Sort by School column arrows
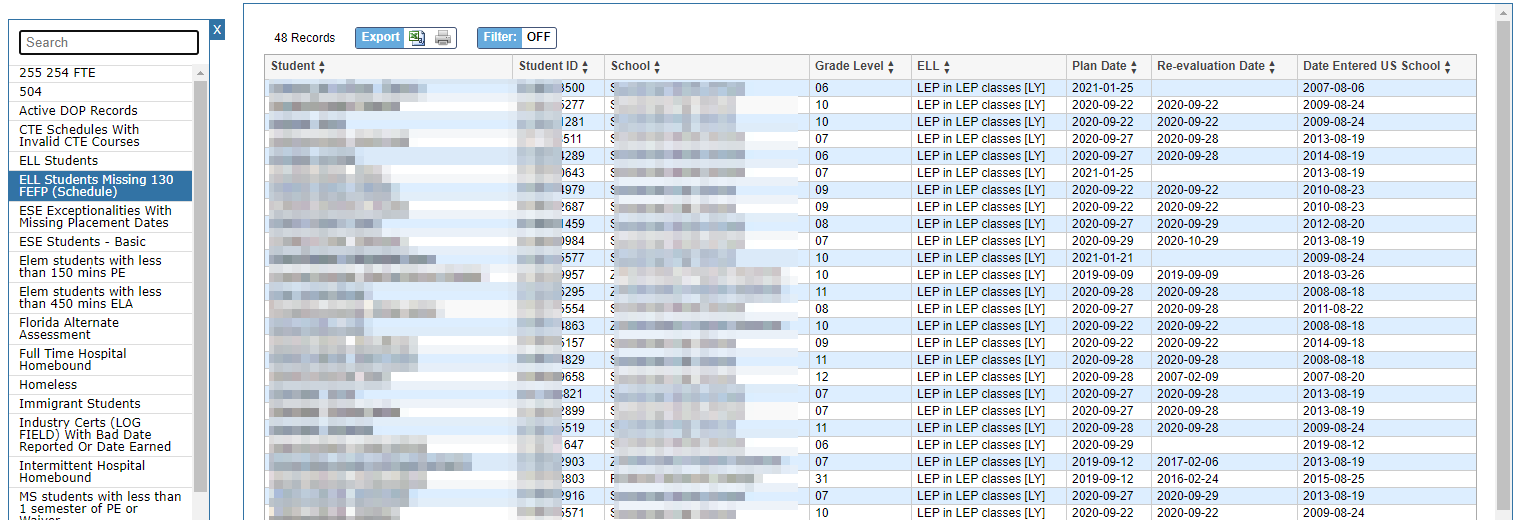 pyautogui.click(x=657, y=67)
